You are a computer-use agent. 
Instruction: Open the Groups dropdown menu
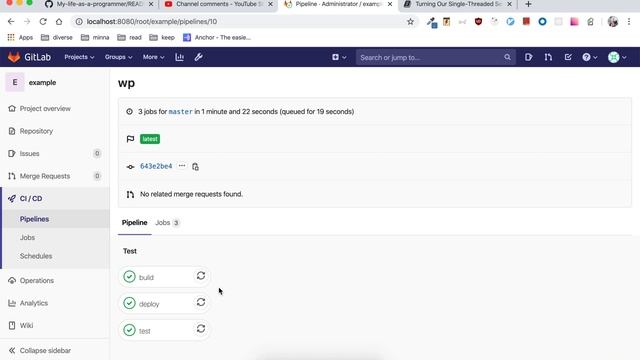(118, 57)
